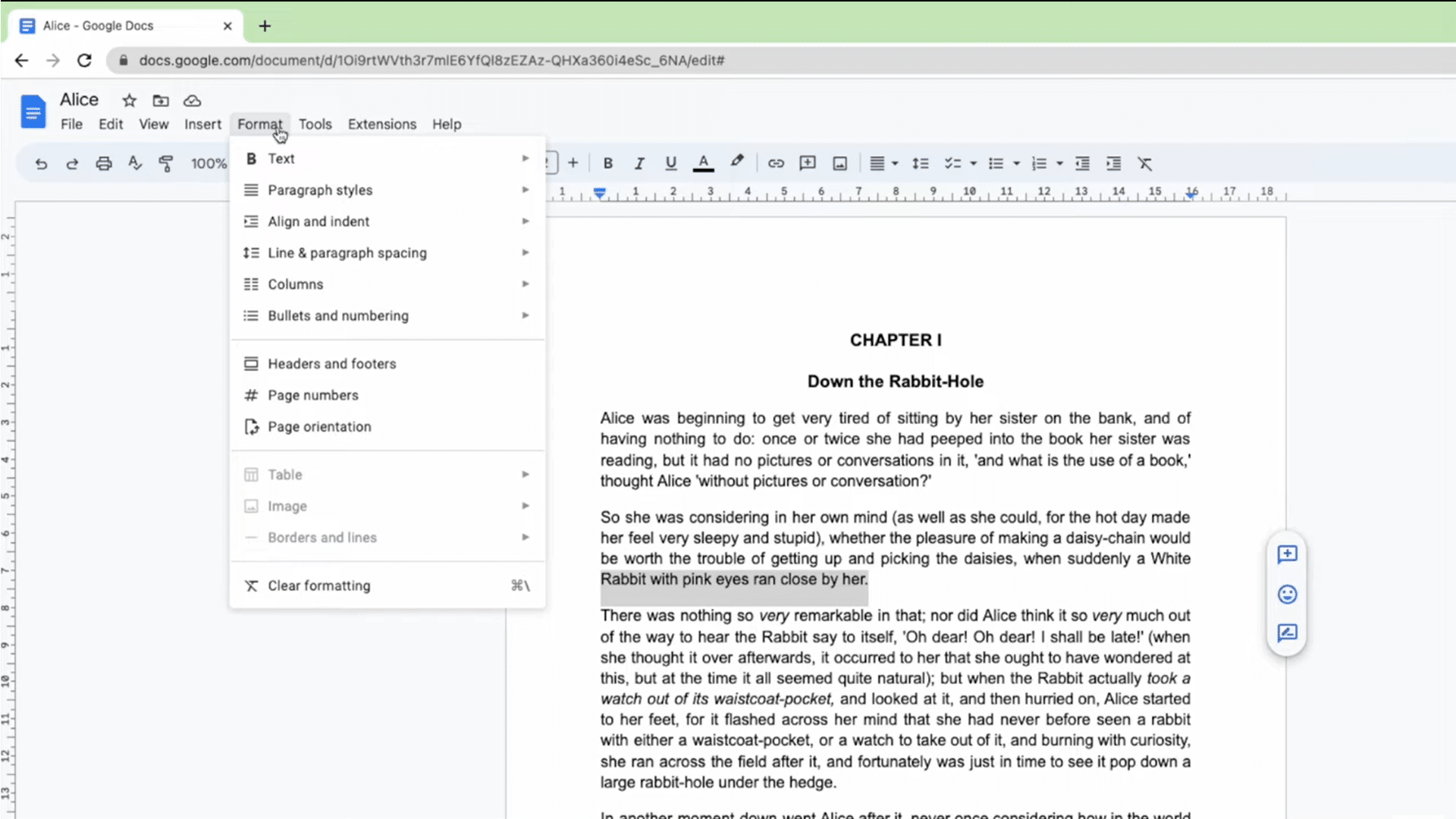Screen dimensions: 1456x819
Task: Select the Paint format roller icon
Action: click(166, 163)
